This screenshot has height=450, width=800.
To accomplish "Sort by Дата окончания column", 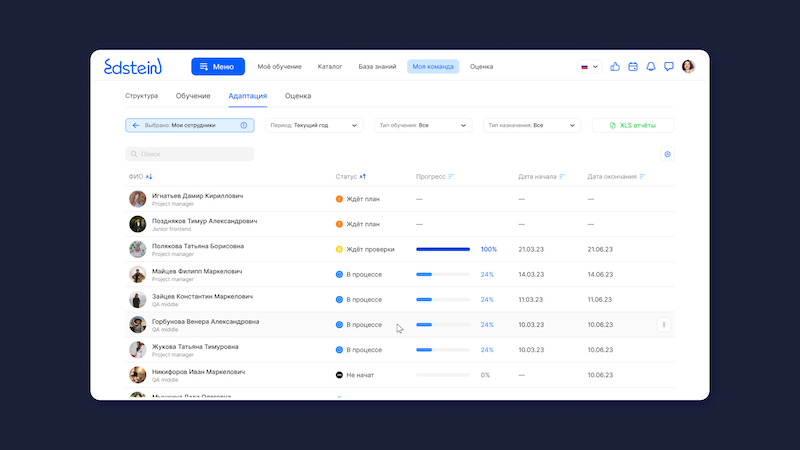I will pyautogui.click(x=616, y=177).
